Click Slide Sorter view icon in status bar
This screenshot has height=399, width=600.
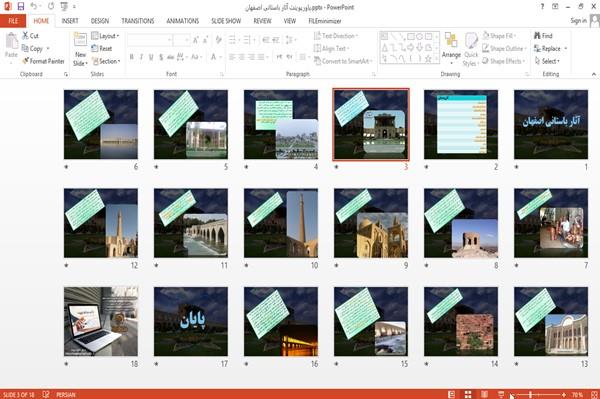[x=468, y=394]
